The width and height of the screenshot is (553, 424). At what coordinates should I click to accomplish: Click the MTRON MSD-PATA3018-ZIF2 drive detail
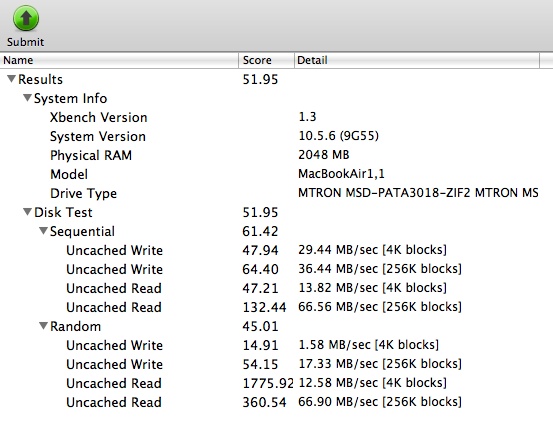[418, 193]
